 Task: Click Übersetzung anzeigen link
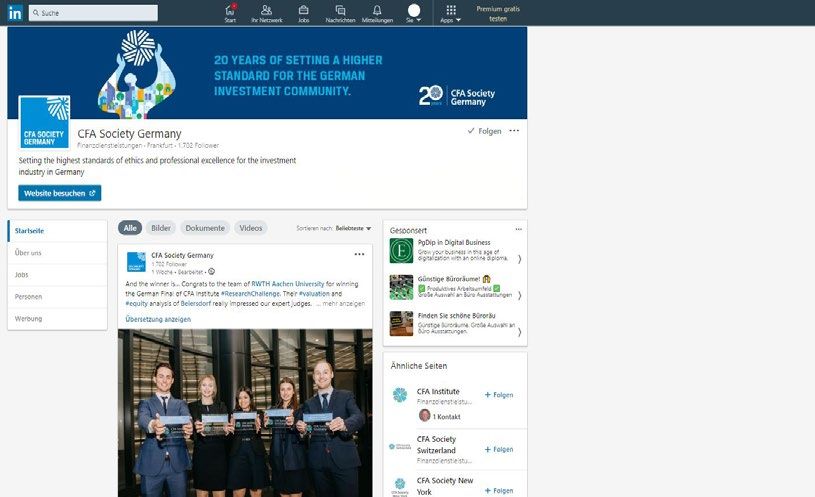158,319
